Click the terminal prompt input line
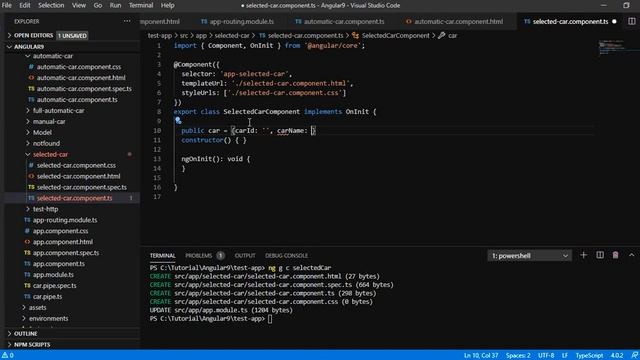This screenshot has width=640, height=360. tap(211, 319)
